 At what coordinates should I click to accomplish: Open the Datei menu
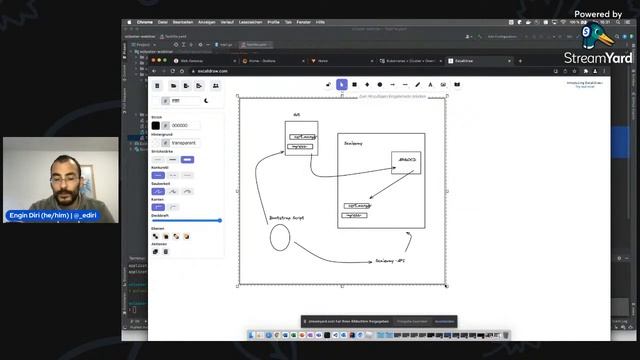pyautogui.click(x=163, y=22)
